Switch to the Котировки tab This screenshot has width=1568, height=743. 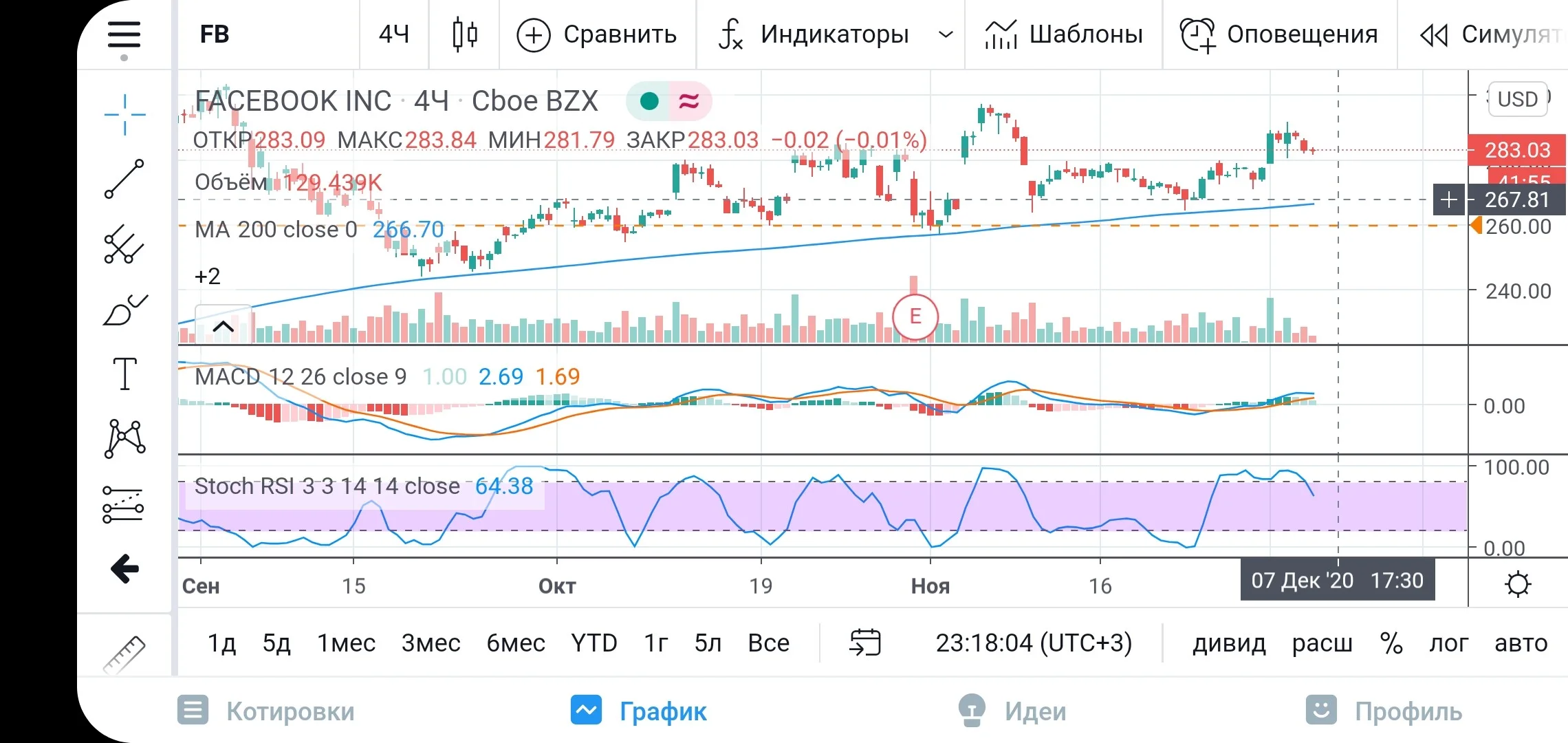tap(266, 711)
